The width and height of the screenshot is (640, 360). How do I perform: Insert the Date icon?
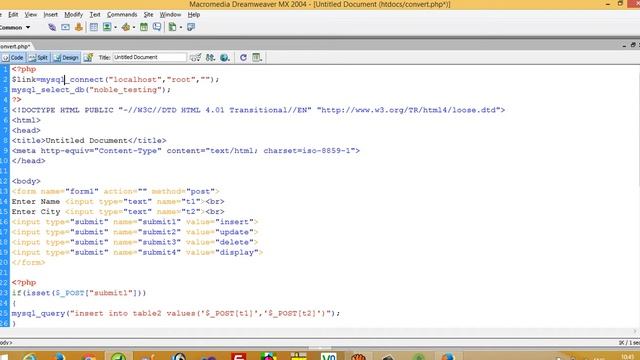click(x=144, y=27)
